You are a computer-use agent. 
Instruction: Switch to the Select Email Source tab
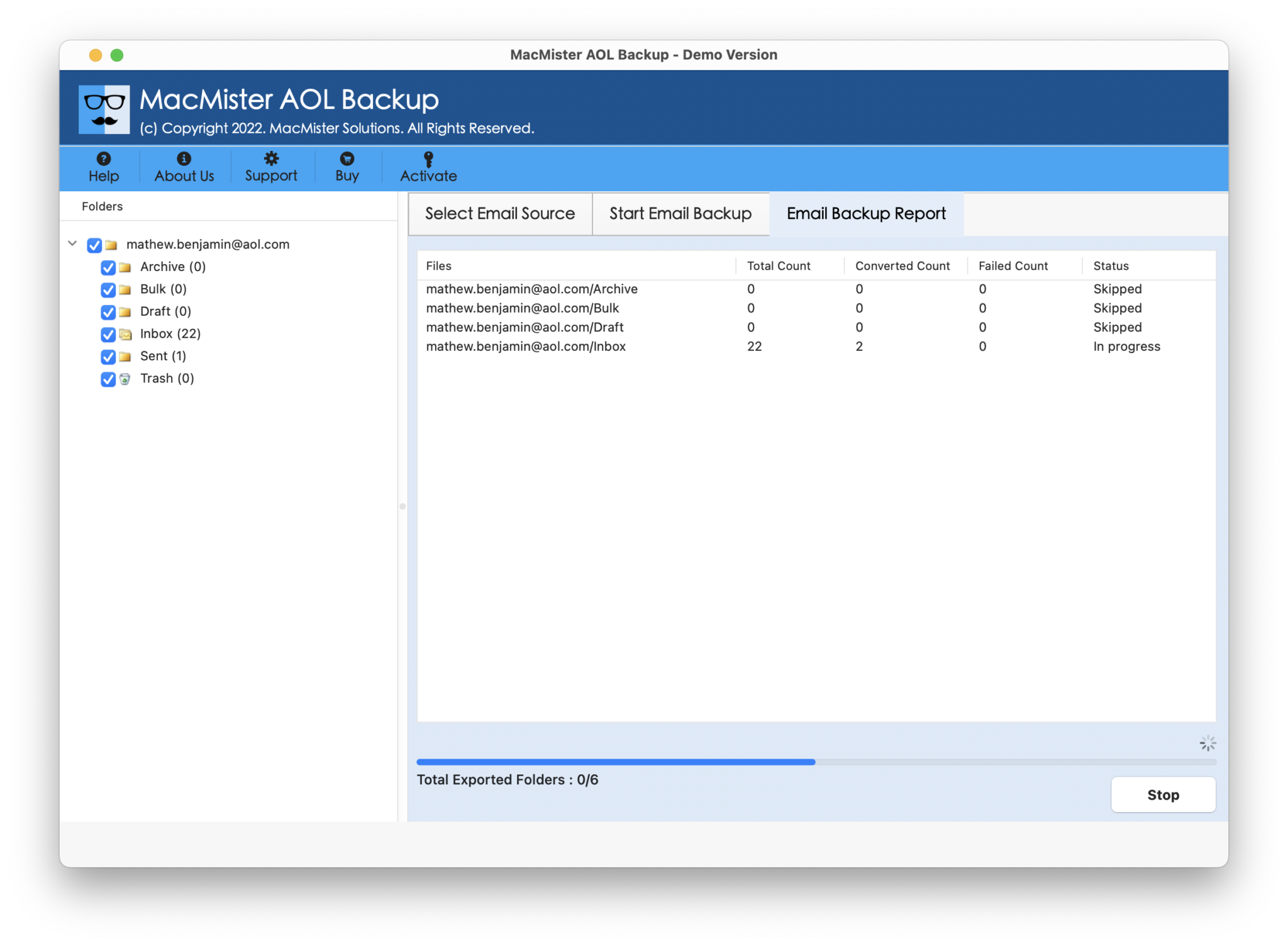click(x=499, y=214)
